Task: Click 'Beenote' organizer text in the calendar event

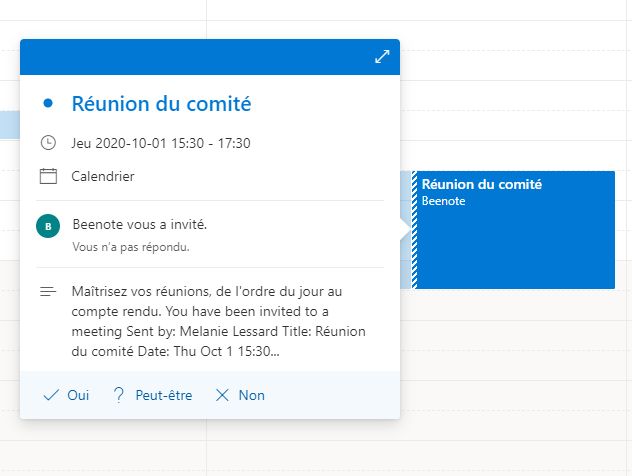Action: point(443,201)
